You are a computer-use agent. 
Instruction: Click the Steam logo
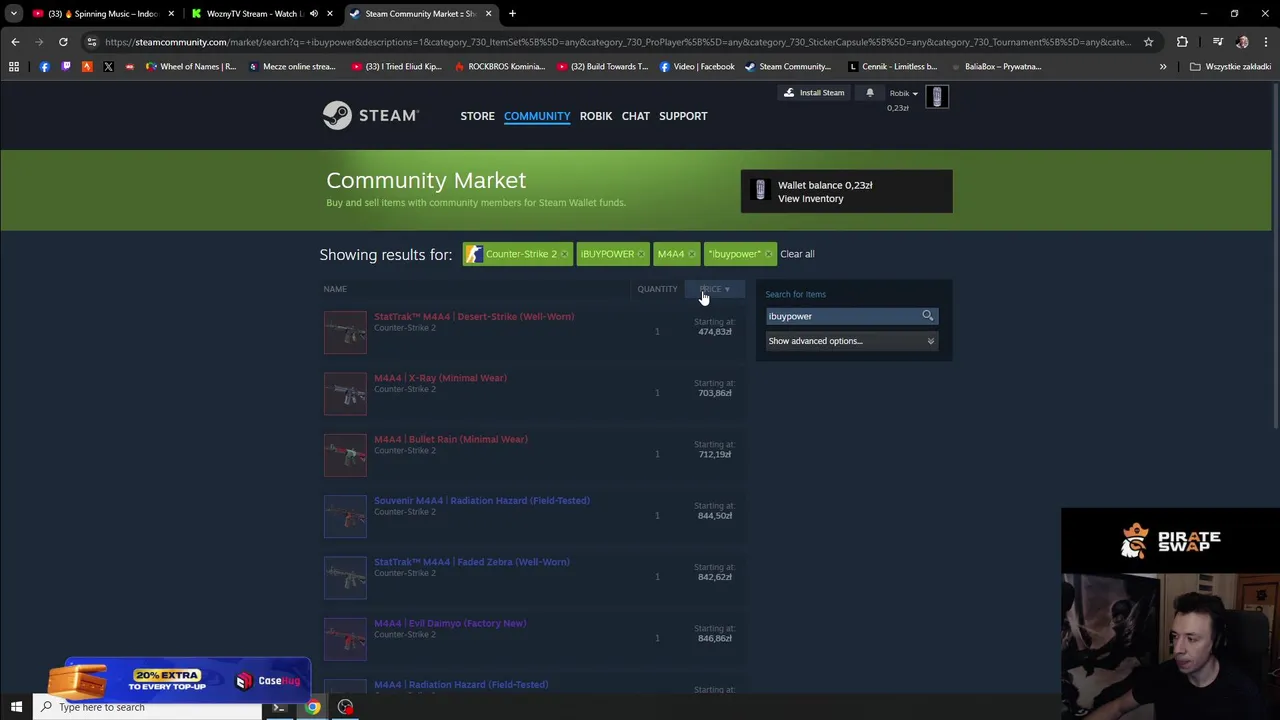pyautogui.click(x=370, y=116)
